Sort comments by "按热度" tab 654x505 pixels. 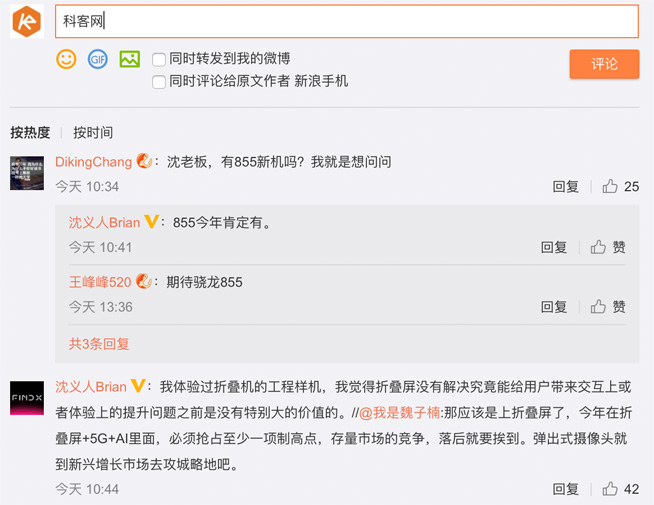click(30, 132)
